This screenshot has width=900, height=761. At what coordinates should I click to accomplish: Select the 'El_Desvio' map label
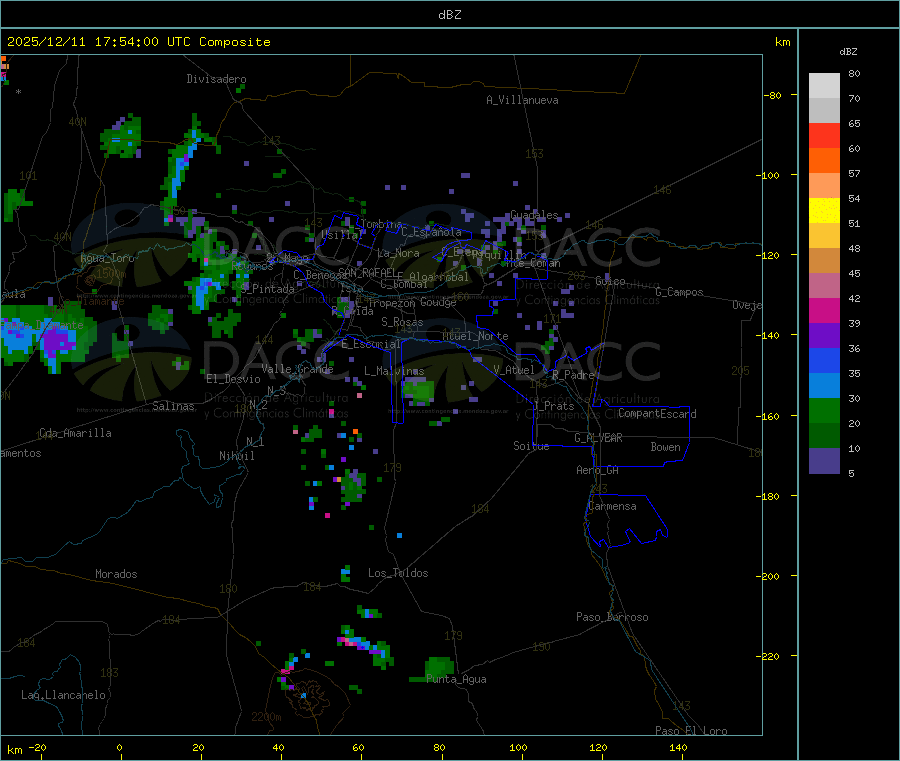click(233, 379)
